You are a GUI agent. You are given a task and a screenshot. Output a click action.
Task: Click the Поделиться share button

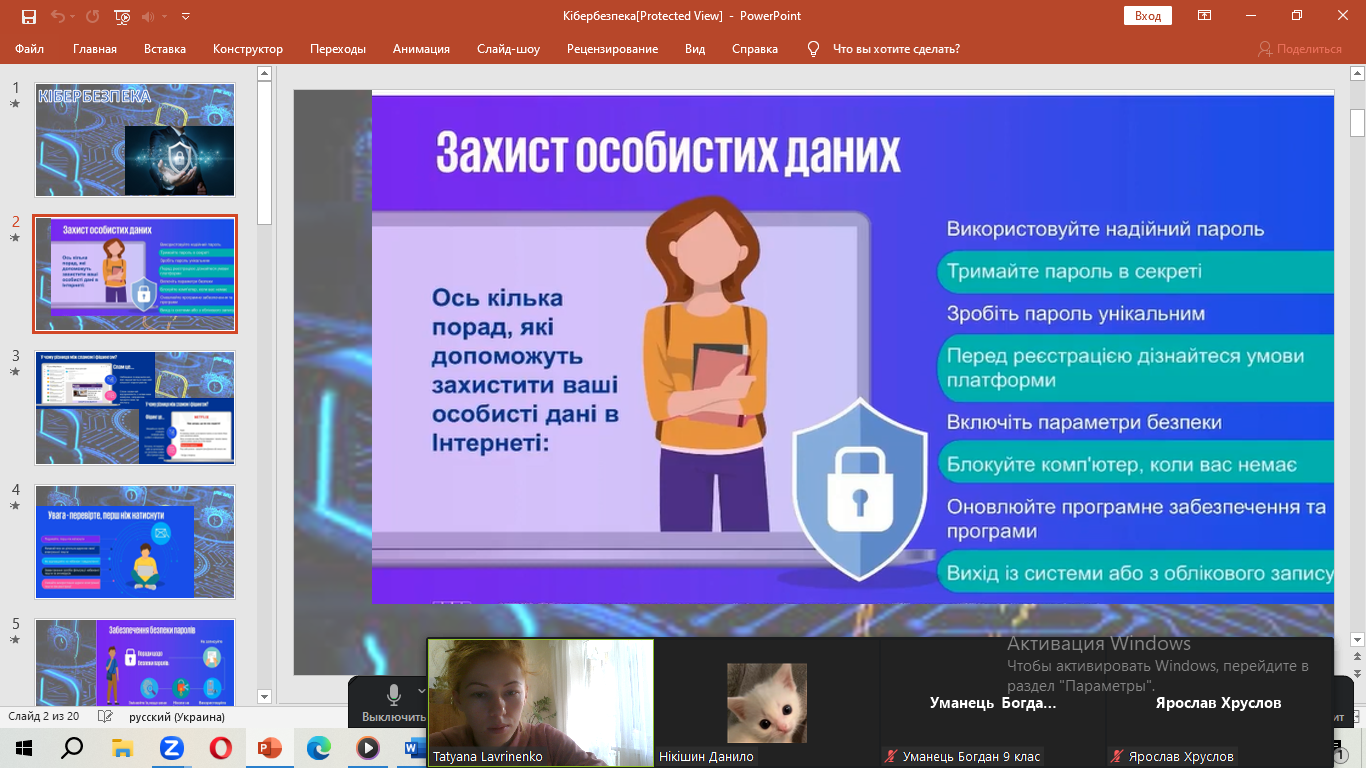coord(1299,49)
